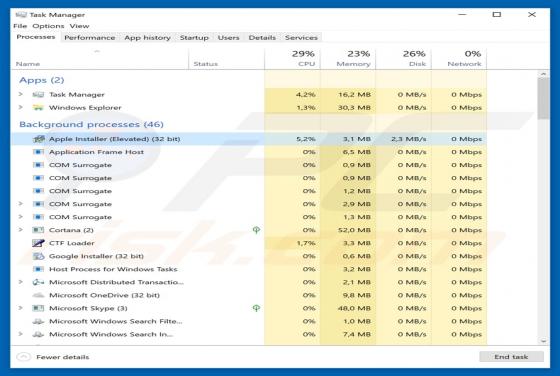Click the Microsoft OneDrive cloud icon
The image size is (560, 376).
[38, 295]
